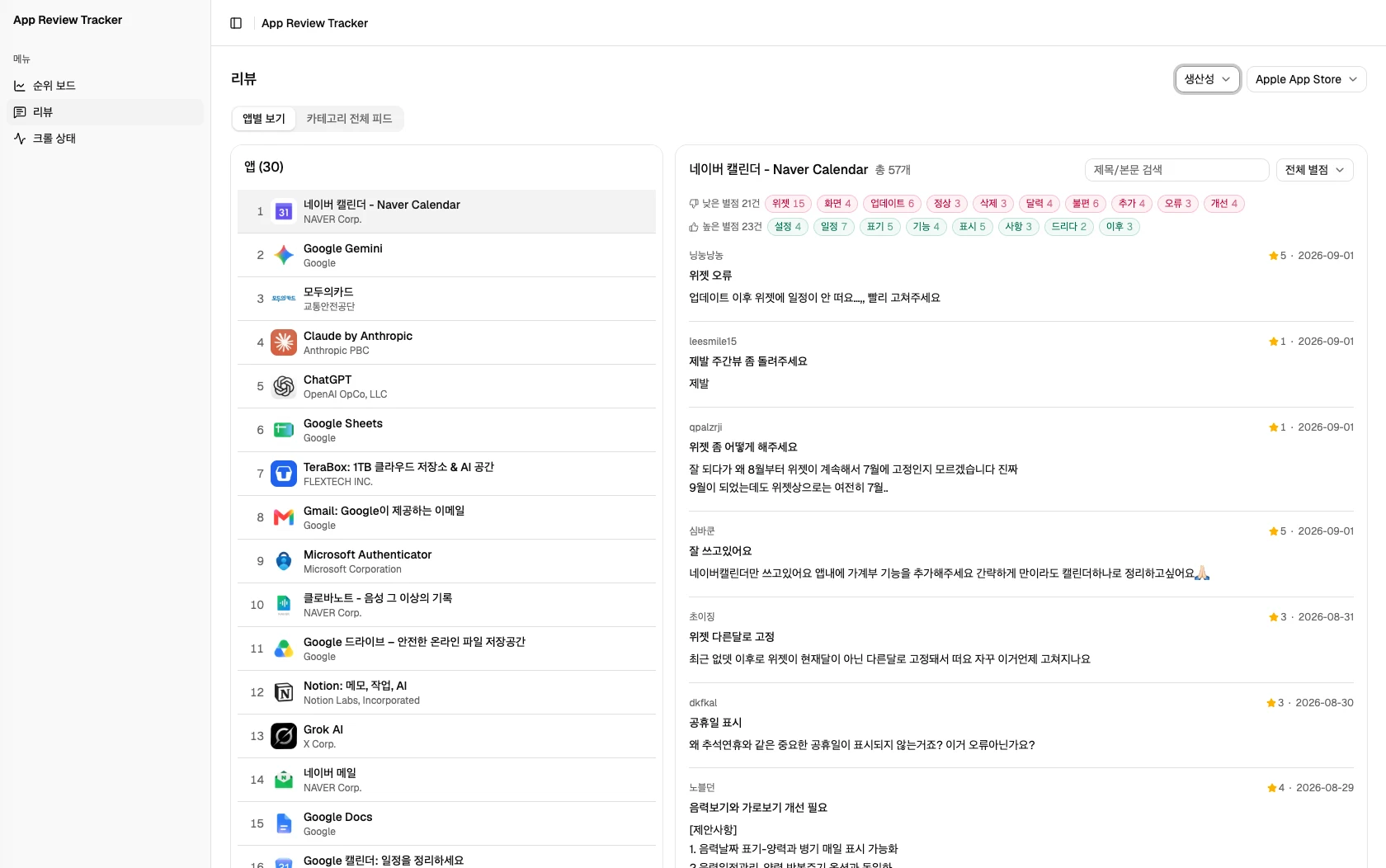Click the 제목/본문 검색 search field

pos(1176,170)
